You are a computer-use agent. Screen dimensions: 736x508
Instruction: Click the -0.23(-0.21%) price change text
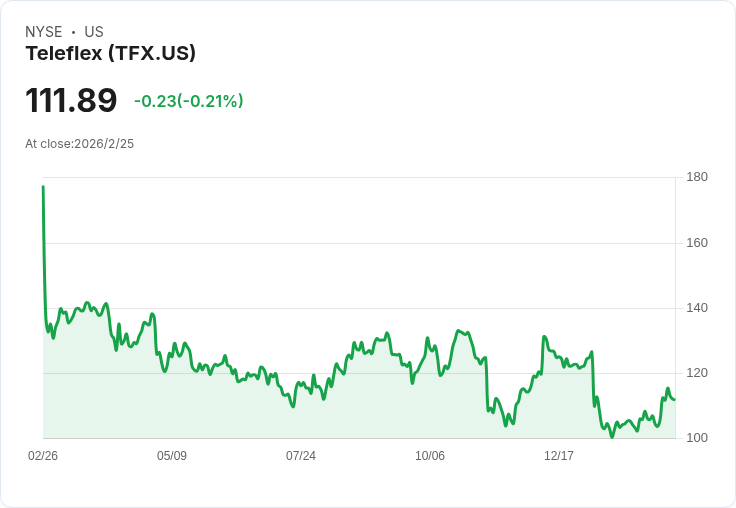click(x=189, y=101)
